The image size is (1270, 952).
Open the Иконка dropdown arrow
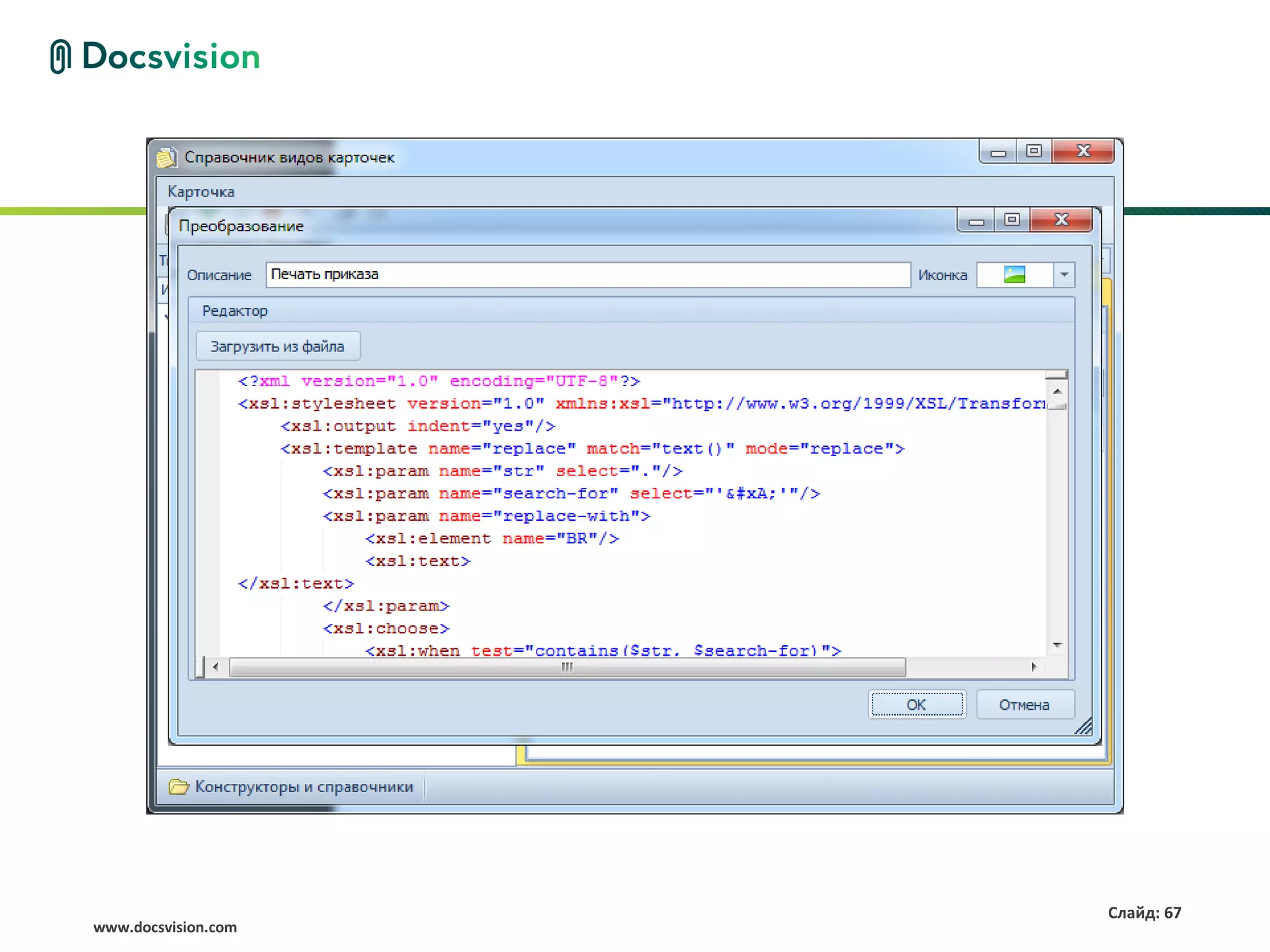click(x=1064, y=275)
